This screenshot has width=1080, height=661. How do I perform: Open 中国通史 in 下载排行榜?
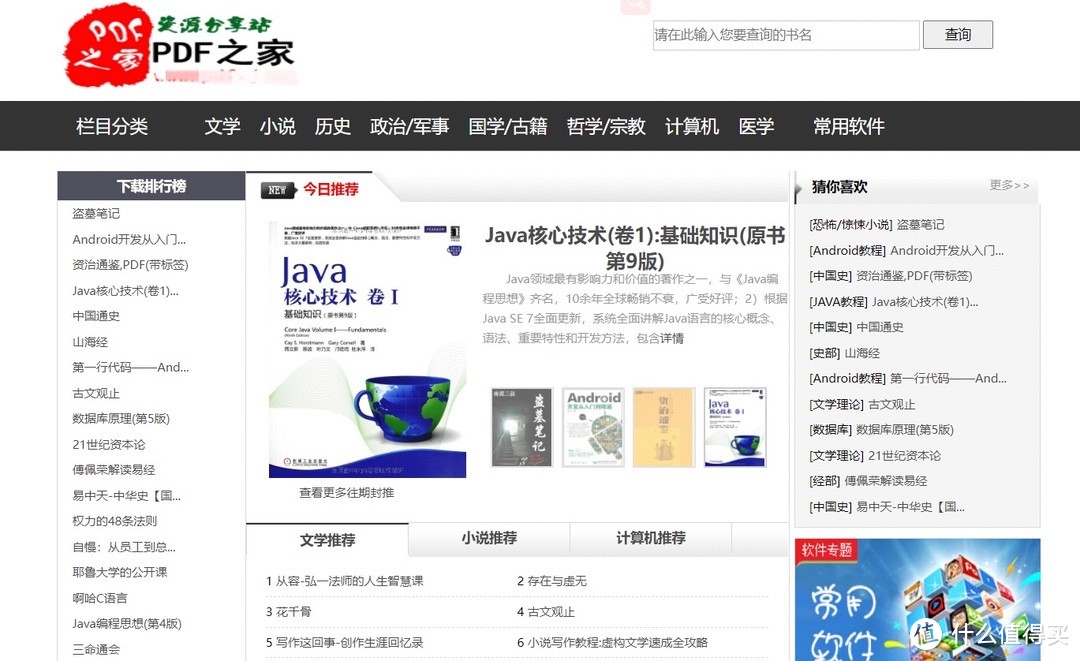coord(96,316)
